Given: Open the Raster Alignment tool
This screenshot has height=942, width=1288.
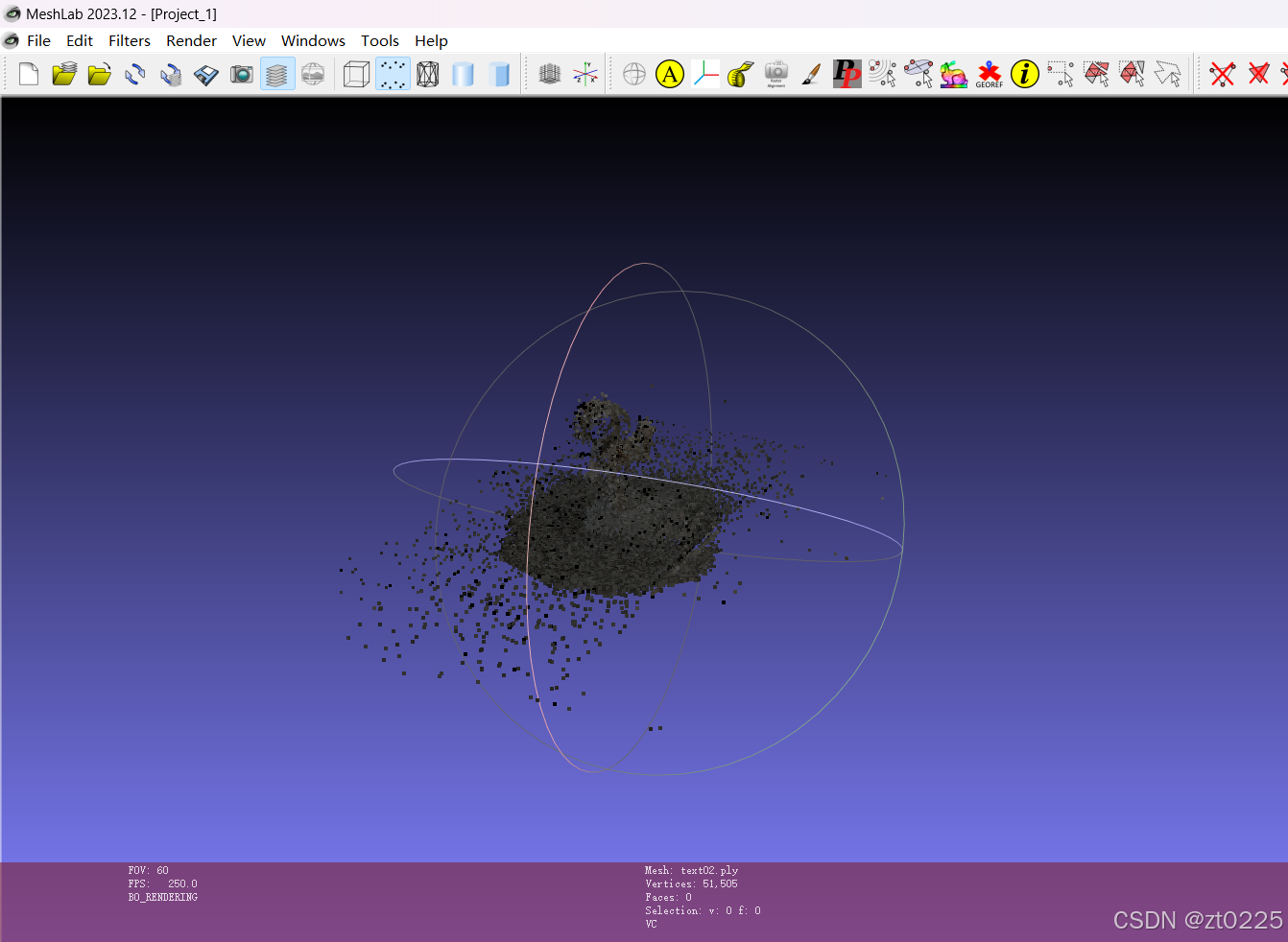Looking at the screenshot, I should 775,74.
